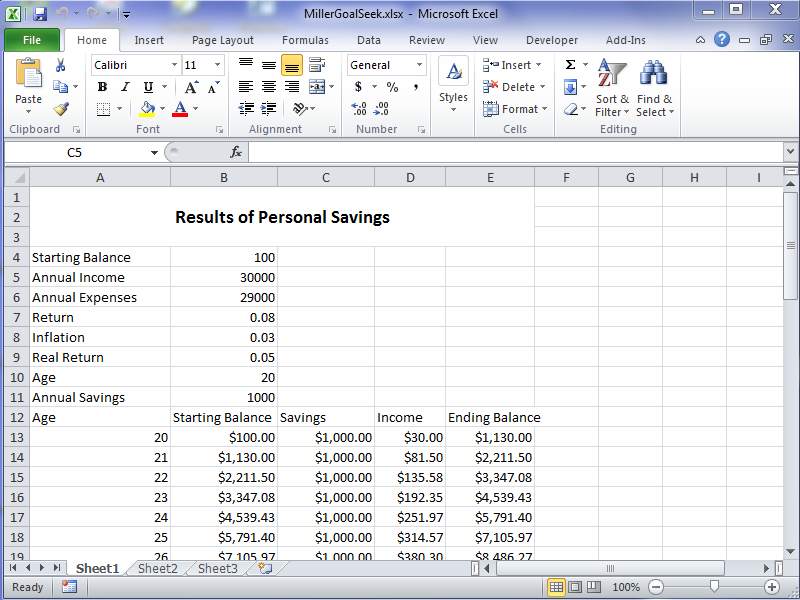Click the green File button
Screen dimensions: 800x600
[x=32, y=40]
